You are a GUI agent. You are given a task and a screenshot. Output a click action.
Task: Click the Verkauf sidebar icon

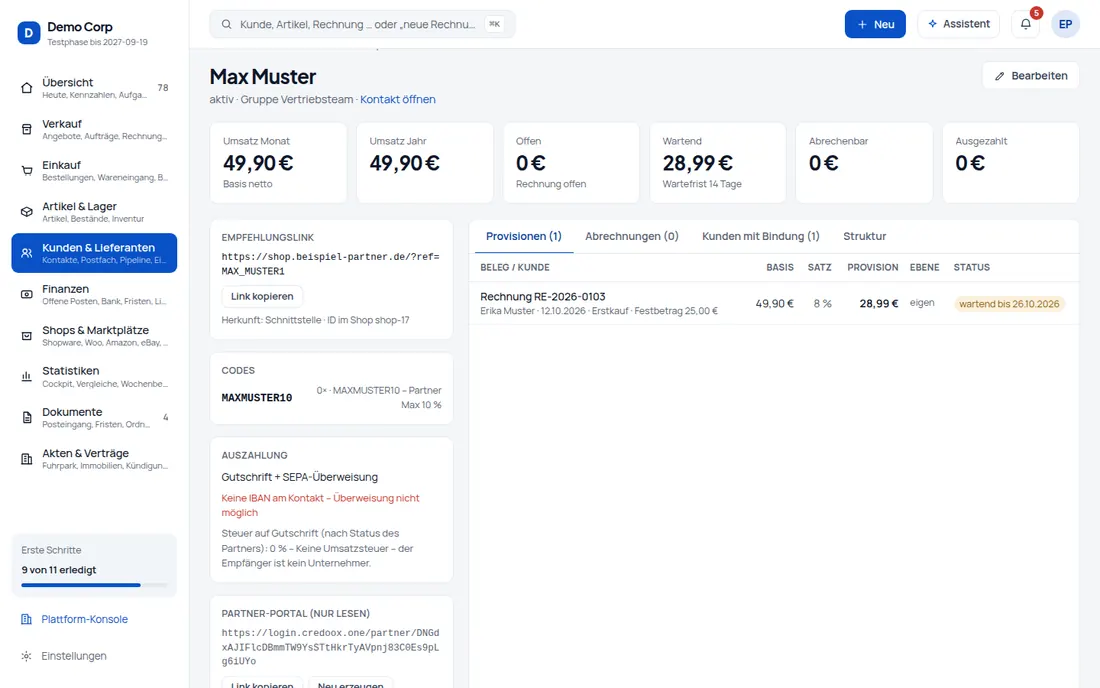27,129
